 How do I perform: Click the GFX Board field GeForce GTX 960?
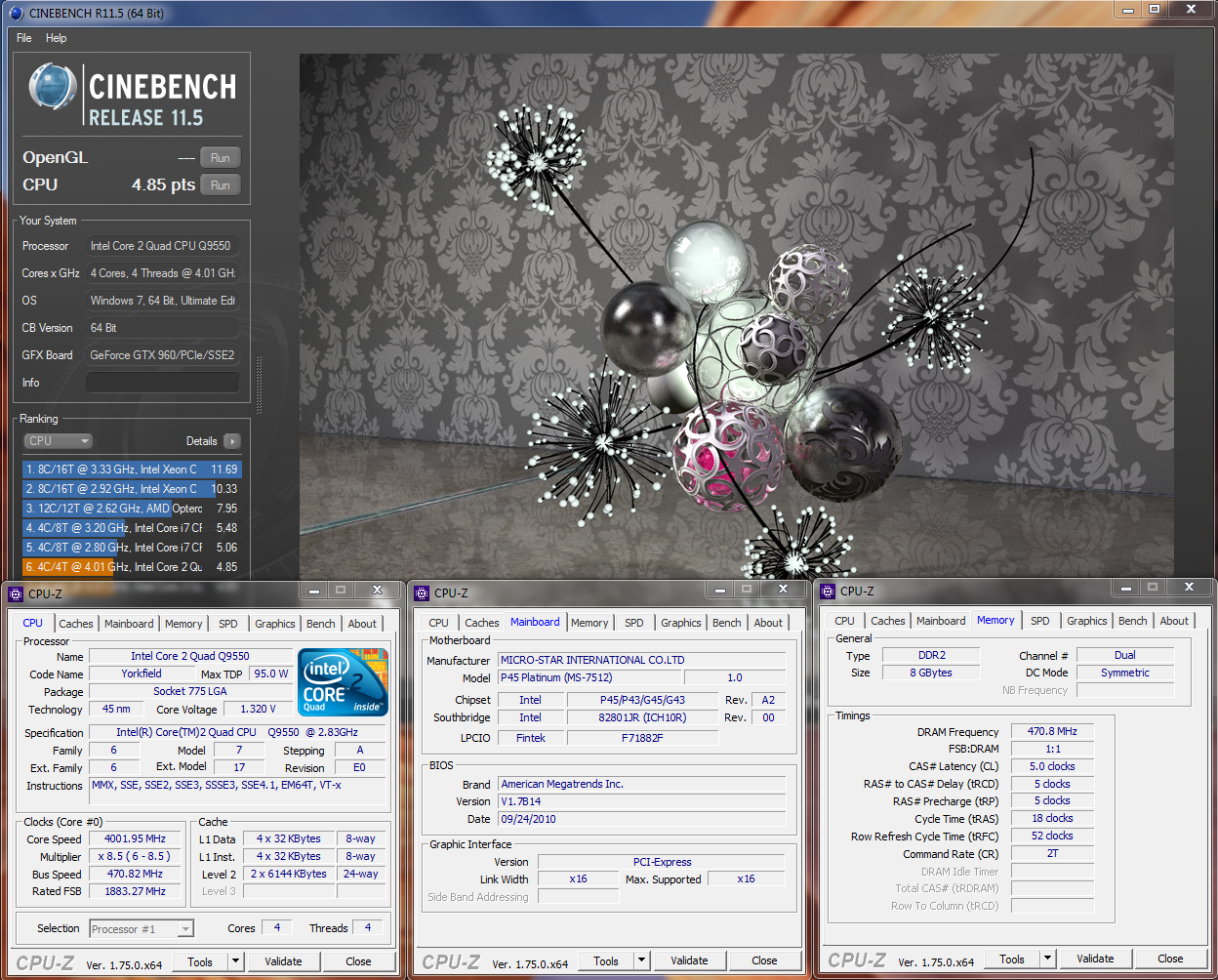(x=163, y=355)
